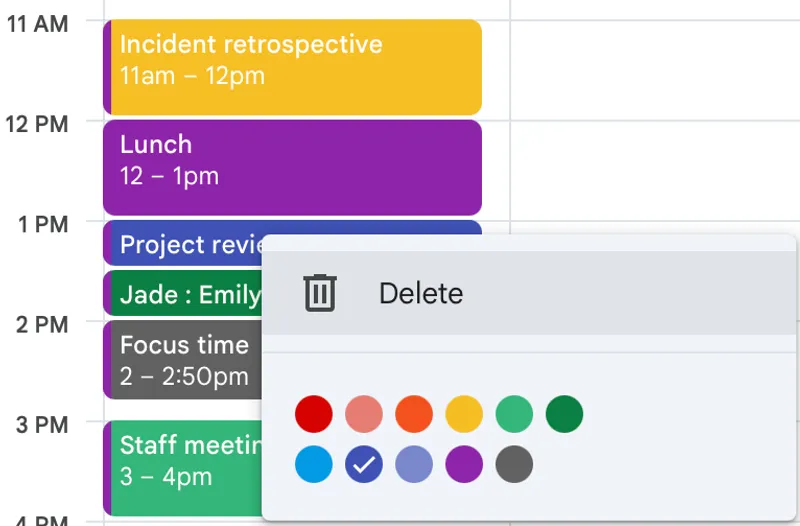Choose the yellow banana color swatch

(x=464, y=414)
